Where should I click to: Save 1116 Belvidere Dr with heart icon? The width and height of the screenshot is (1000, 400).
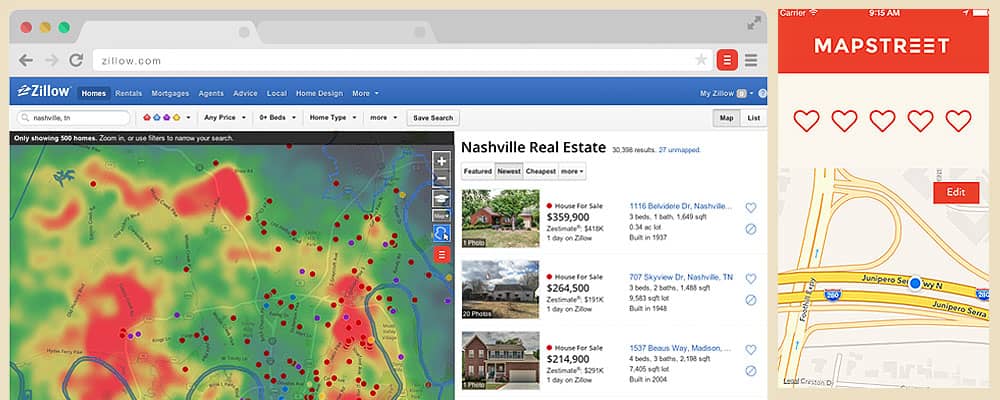tap(751, 207)
